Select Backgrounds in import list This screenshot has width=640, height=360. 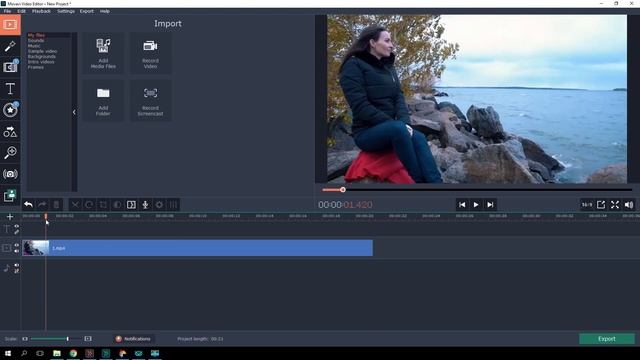coord(42,57)
